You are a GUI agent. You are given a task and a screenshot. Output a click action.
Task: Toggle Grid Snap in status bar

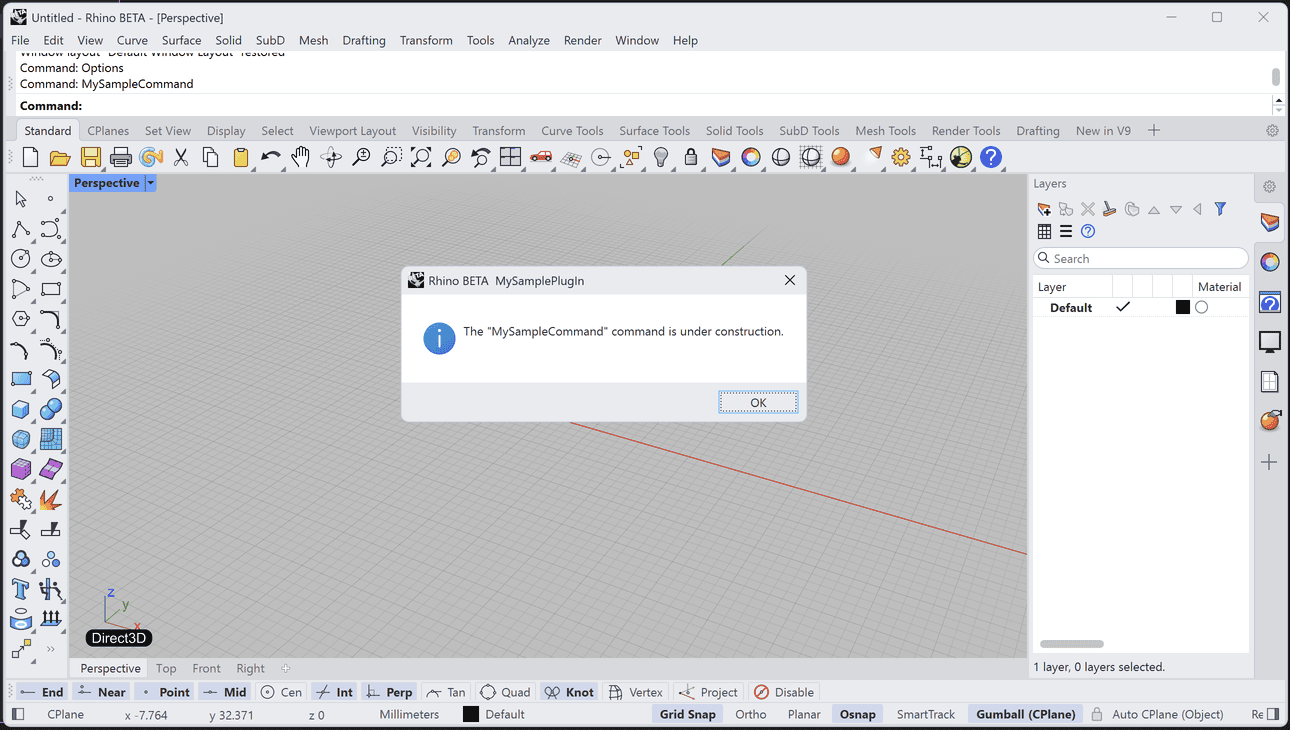(x=688, y=714)
